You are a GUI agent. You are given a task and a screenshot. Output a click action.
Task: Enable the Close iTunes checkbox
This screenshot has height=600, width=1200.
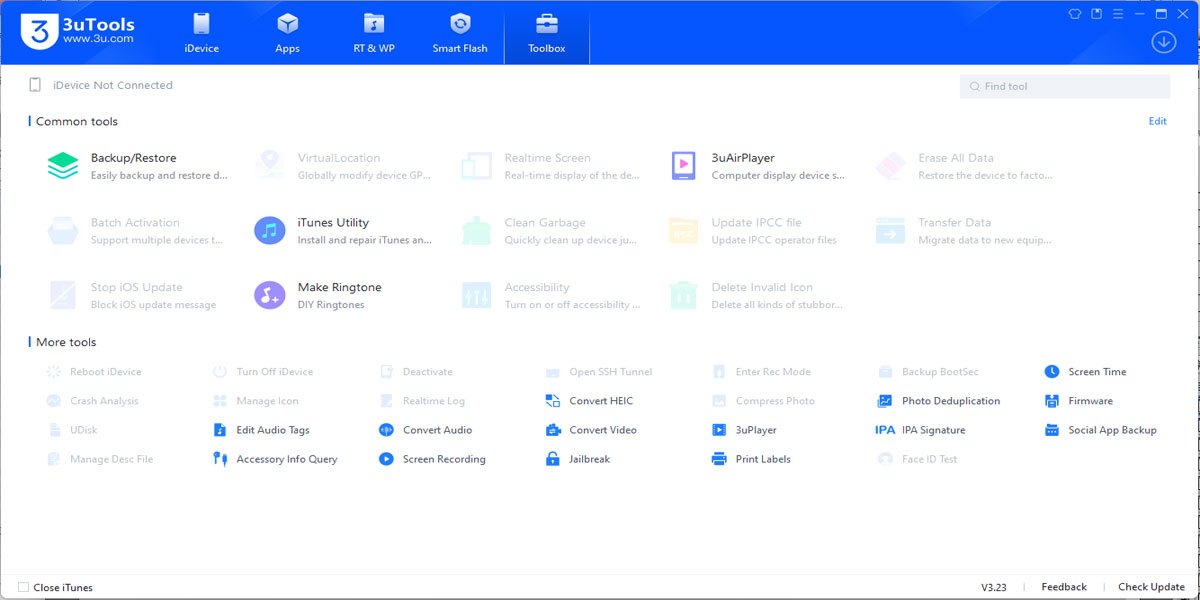pyautogui.click(x=23, y=587)
